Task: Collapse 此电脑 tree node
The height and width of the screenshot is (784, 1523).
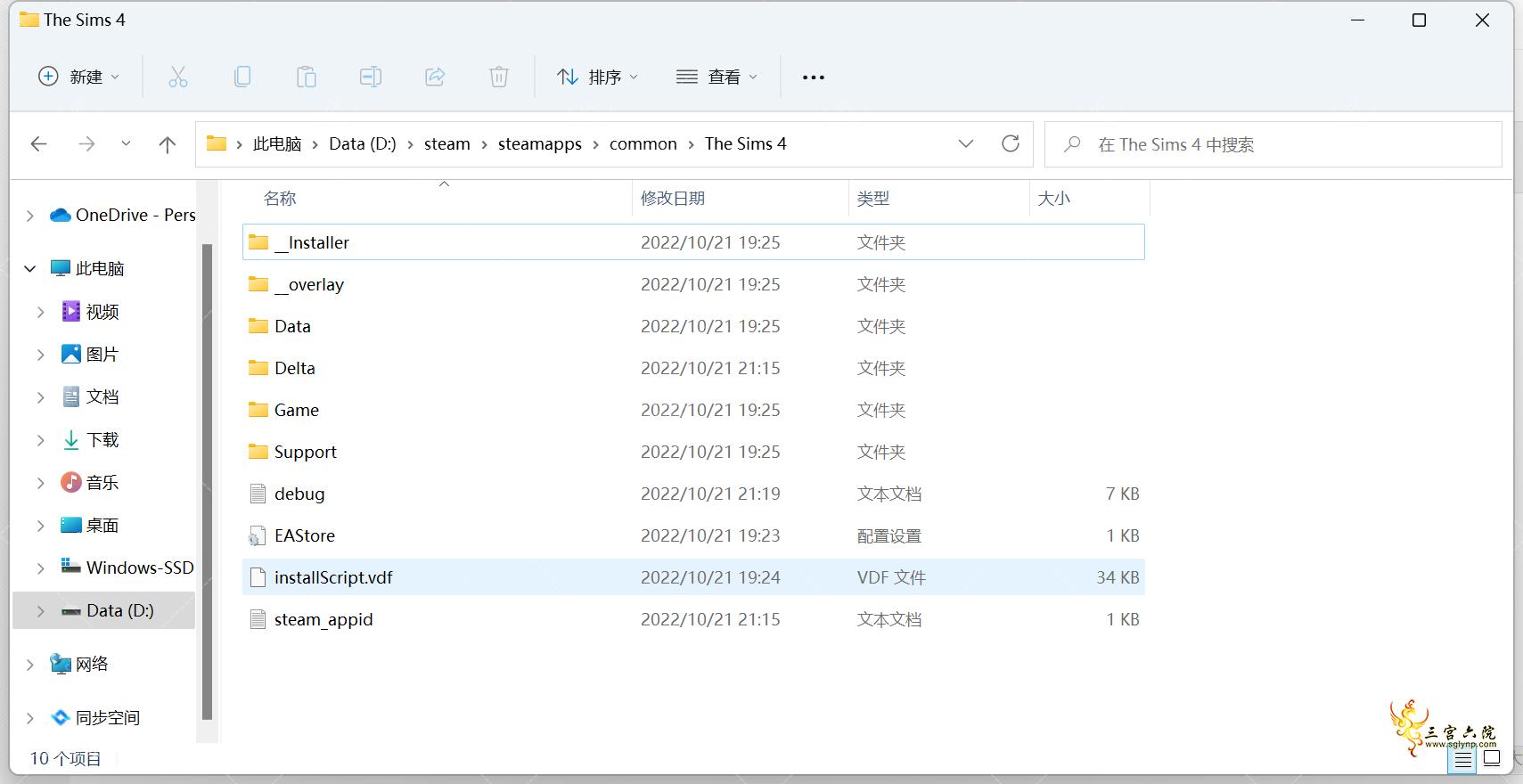Action: [x=29, y=268]
